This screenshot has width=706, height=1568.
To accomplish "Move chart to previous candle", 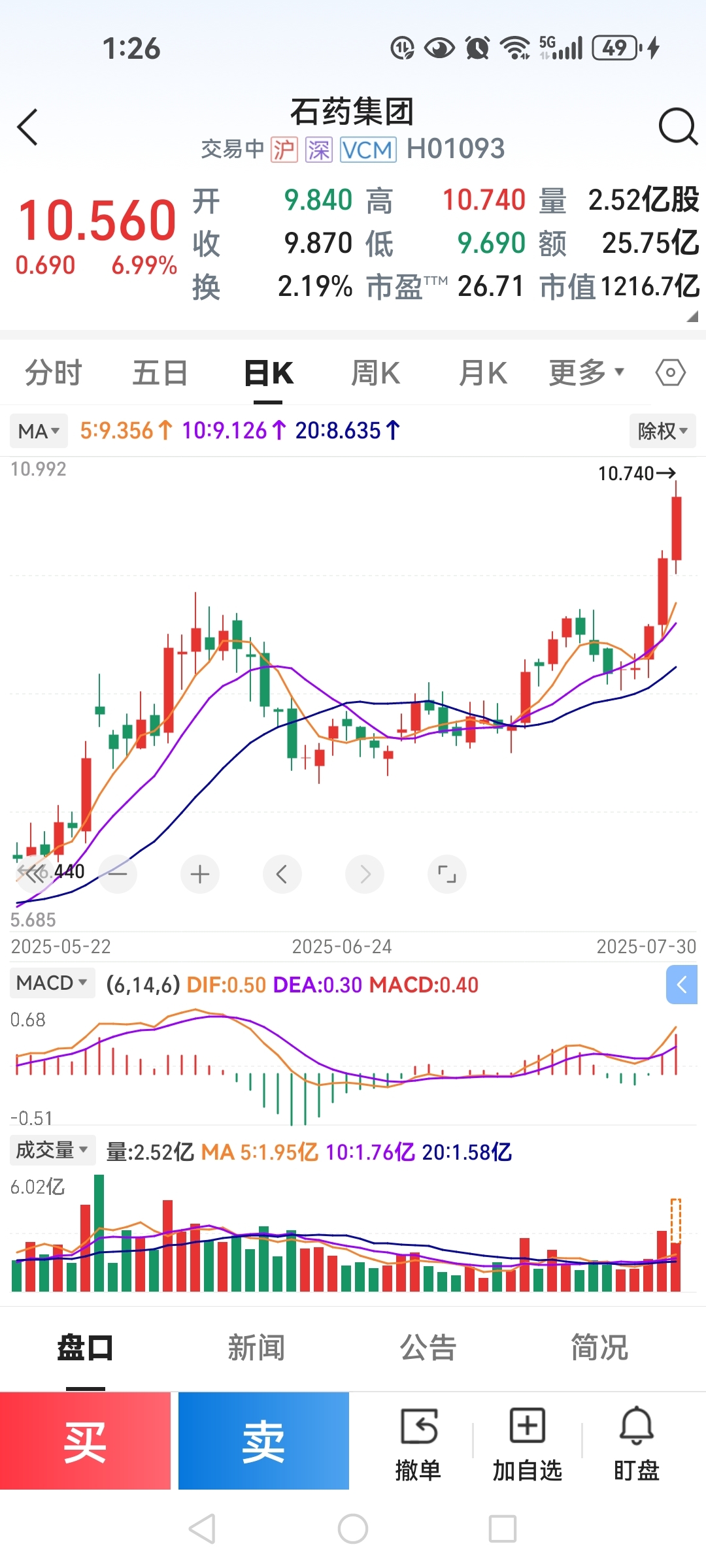I will click(x=282, y=874).
